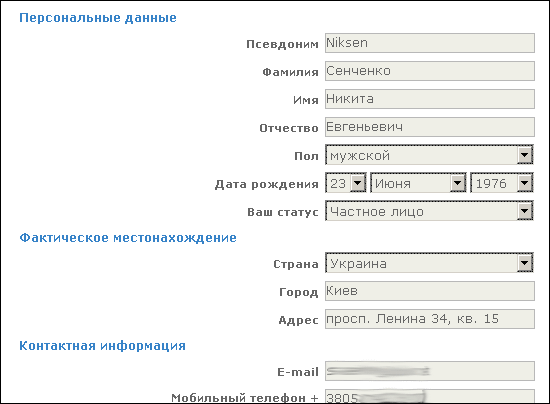
Task: Expand the Ваш статус dropdown
Action: coord(429,211)
